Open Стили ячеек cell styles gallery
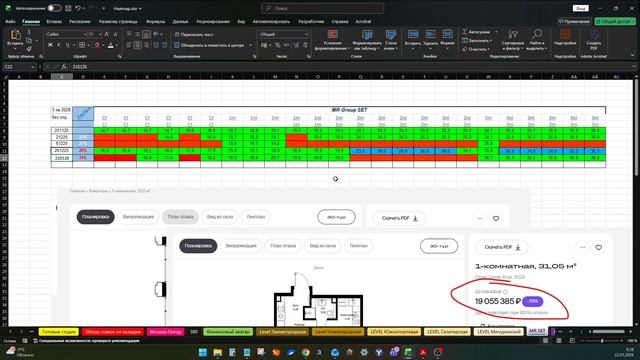 391,40
